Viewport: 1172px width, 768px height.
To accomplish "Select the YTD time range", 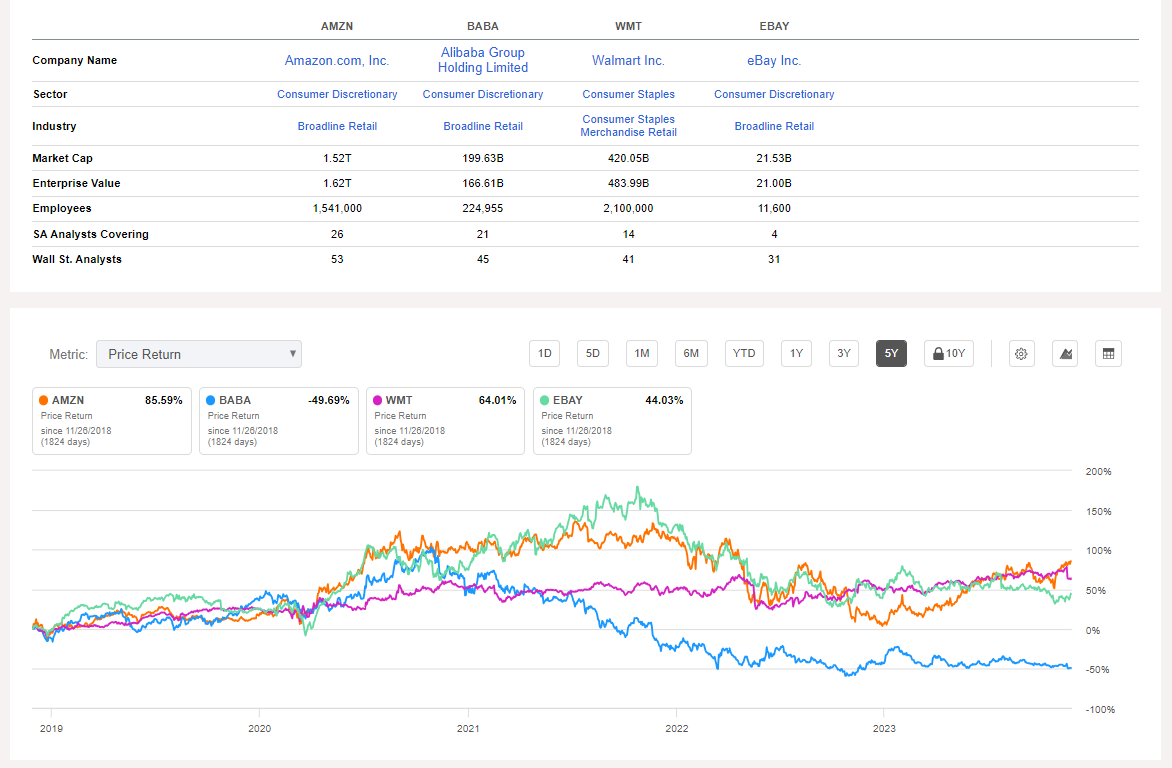I will [744, 354].
